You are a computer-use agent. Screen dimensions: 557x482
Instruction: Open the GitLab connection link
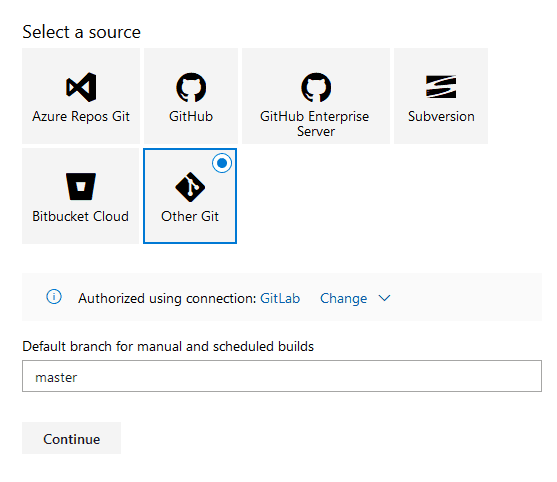tap(280, 298)
